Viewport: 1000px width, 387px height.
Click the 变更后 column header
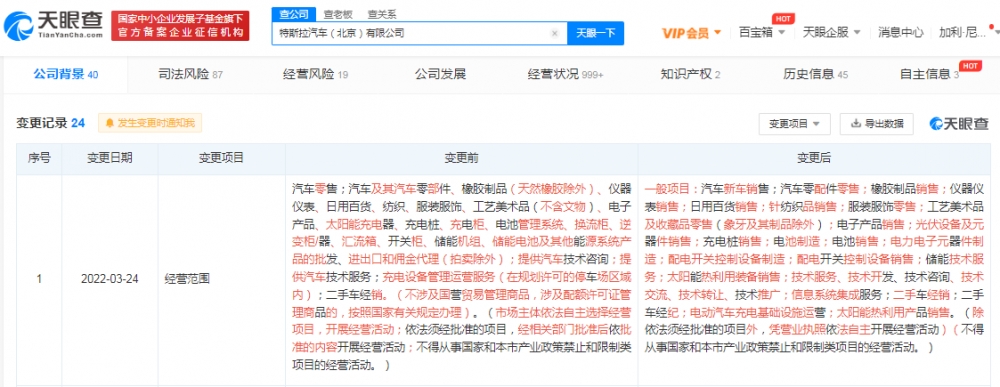click(x=813, y=158)
